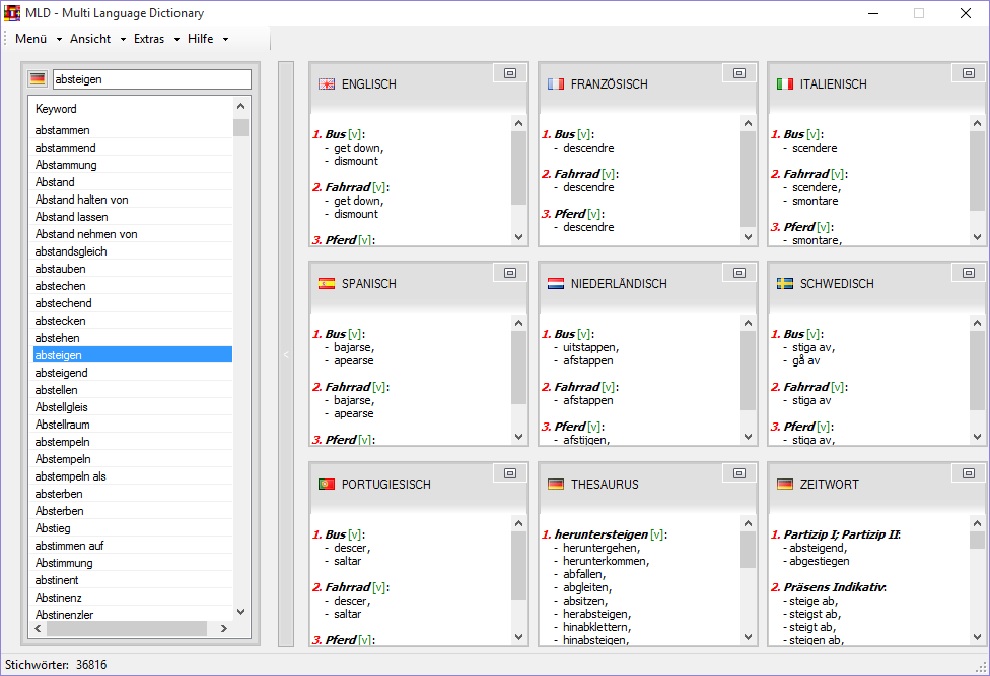990x676 pixels.
Task: Click the French flag icon in Französisch panel
Action: 556,84
